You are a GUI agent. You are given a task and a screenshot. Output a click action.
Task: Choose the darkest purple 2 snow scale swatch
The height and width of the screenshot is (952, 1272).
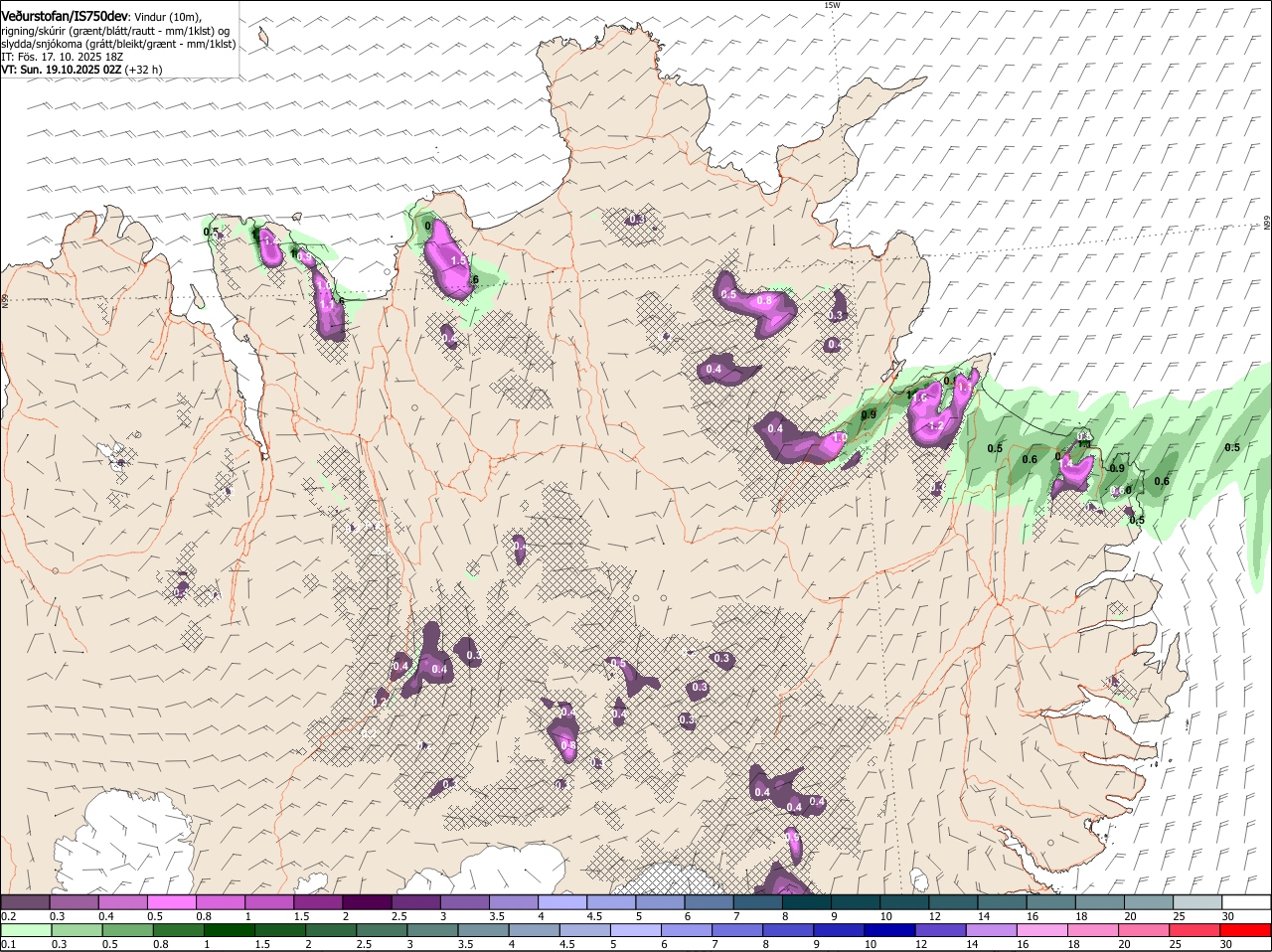click(366, 901)
